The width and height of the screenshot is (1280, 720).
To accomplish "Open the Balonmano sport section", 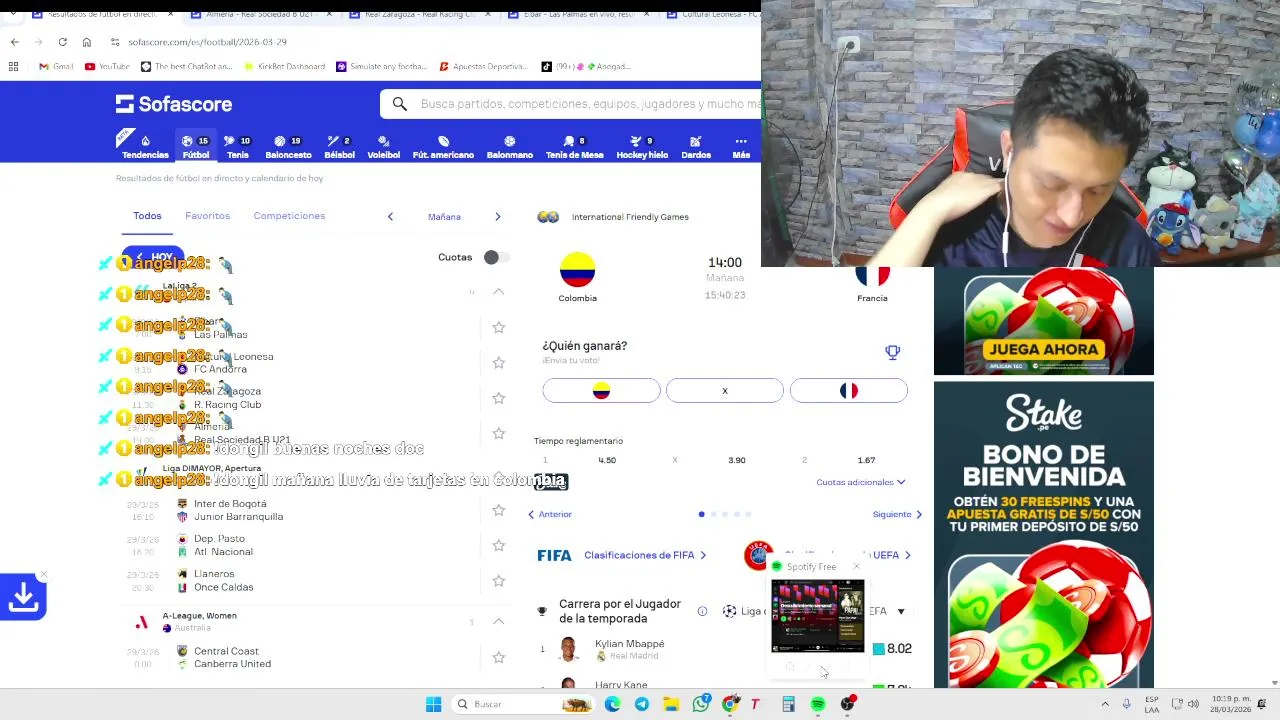I will click(509, 147).
